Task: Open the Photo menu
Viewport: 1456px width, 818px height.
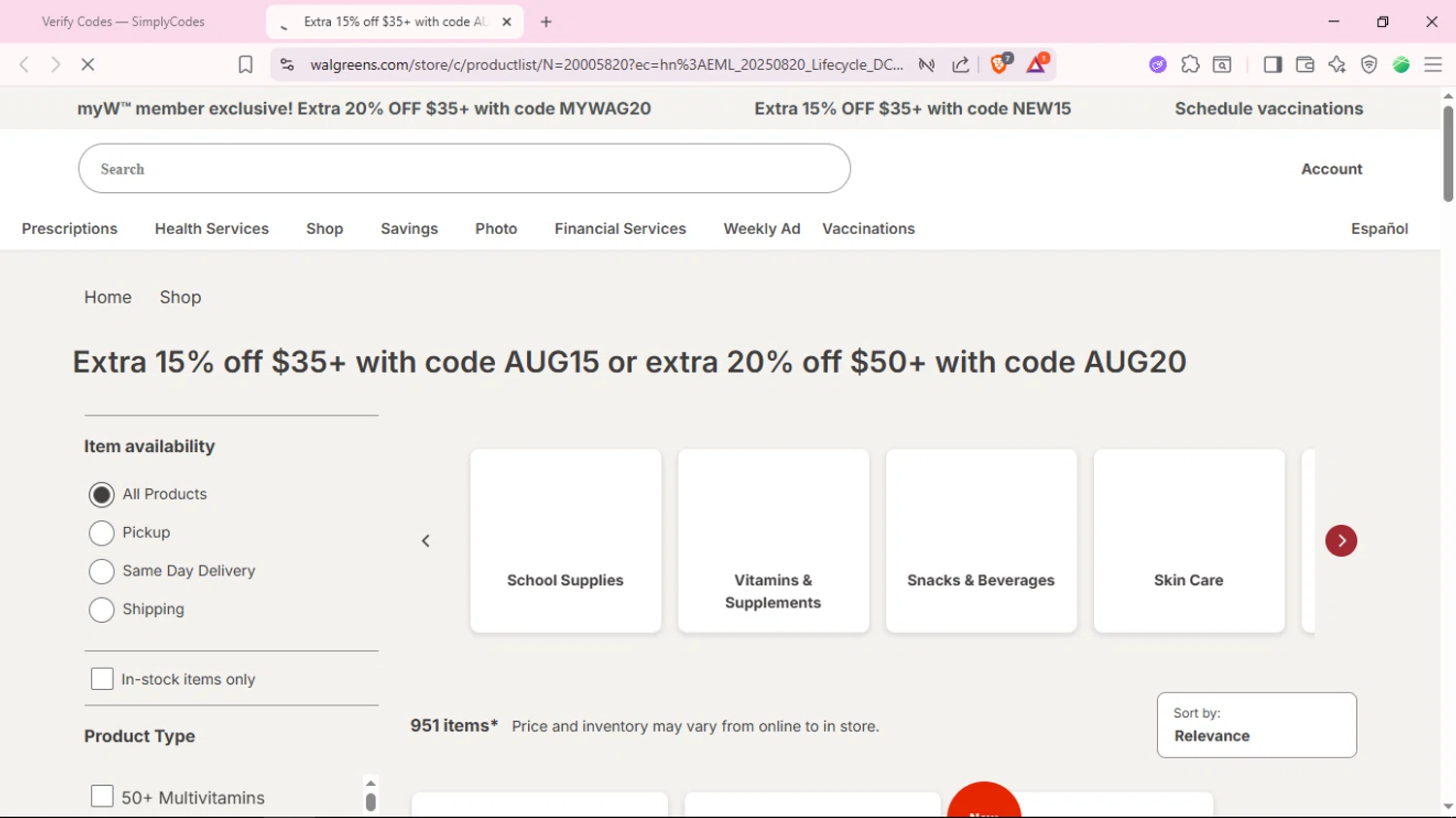Action: (x=496, y=229)
